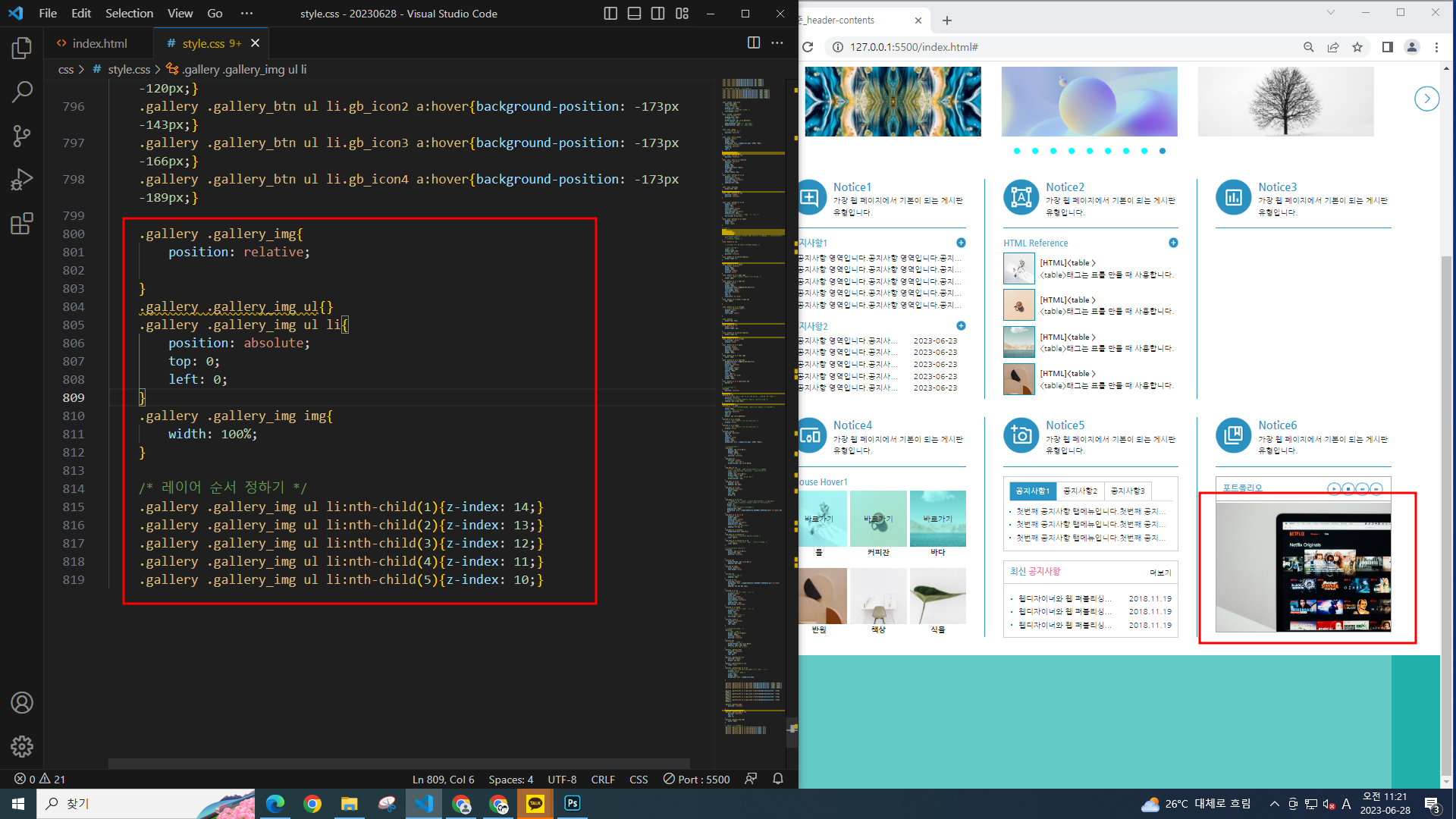Open the Source Control panel
1456x819 pixels.
click(22, 136)
